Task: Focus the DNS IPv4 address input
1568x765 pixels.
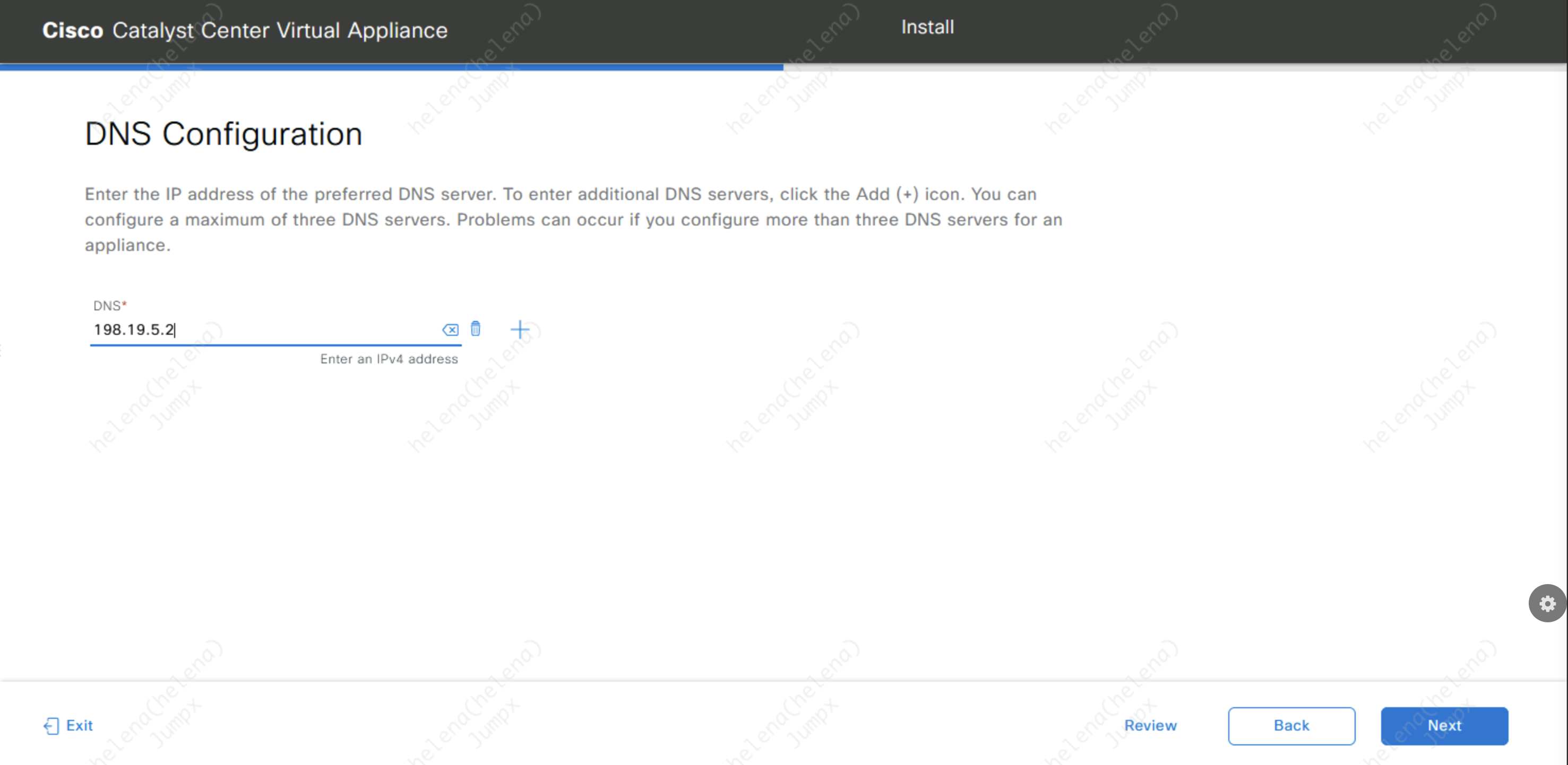Action: pos(262,330)
